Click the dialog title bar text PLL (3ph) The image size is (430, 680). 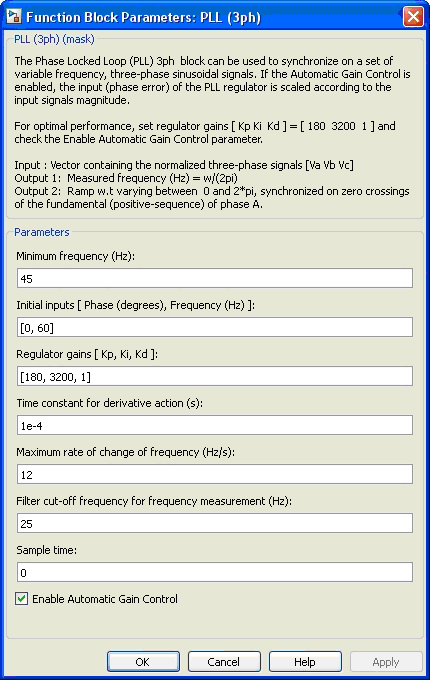[230, 17]
